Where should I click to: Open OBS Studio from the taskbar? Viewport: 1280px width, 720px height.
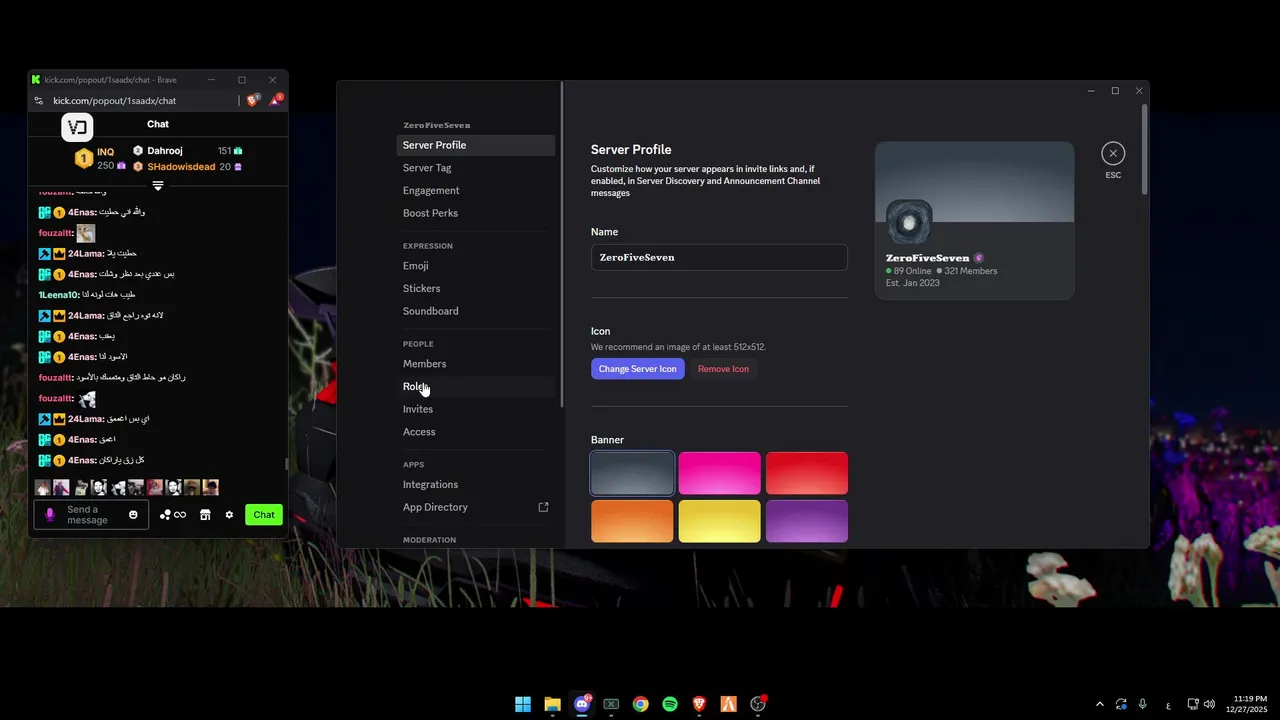[x=758, y=704]
